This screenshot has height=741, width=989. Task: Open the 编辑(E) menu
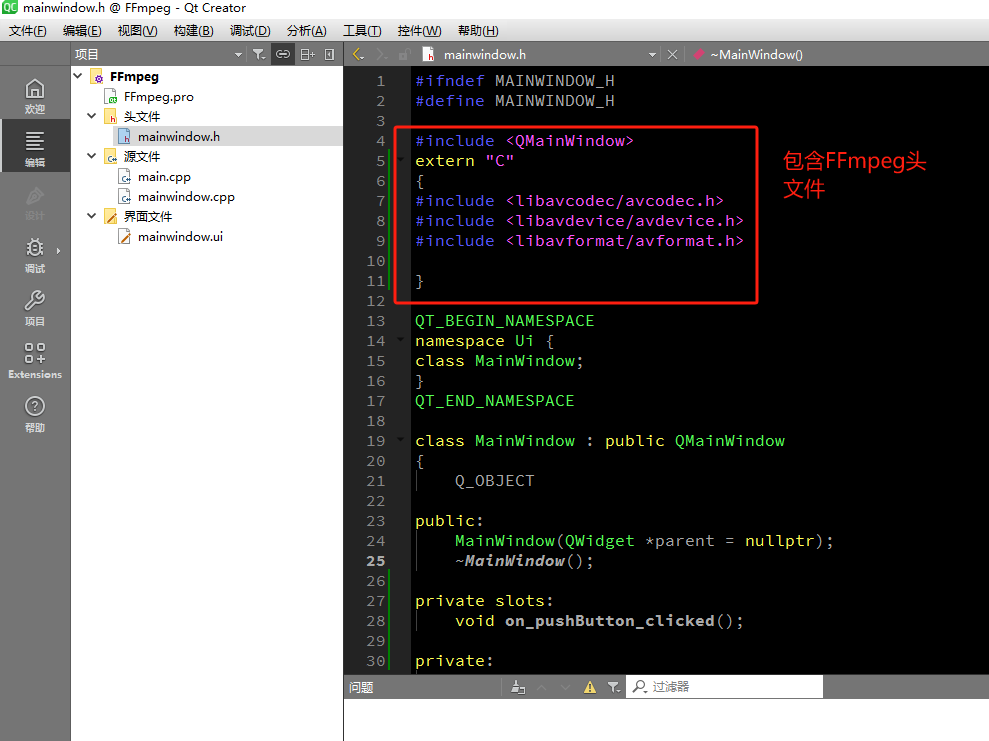coord(82,31)
